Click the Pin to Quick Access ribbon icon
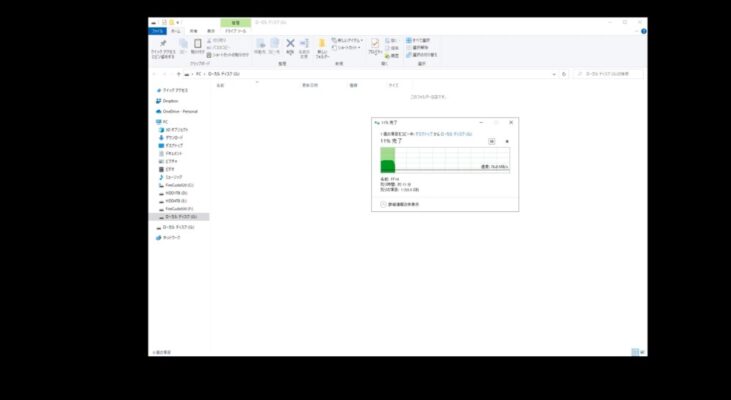The height and width of the screenshot is (400, 731). (163, 44)
